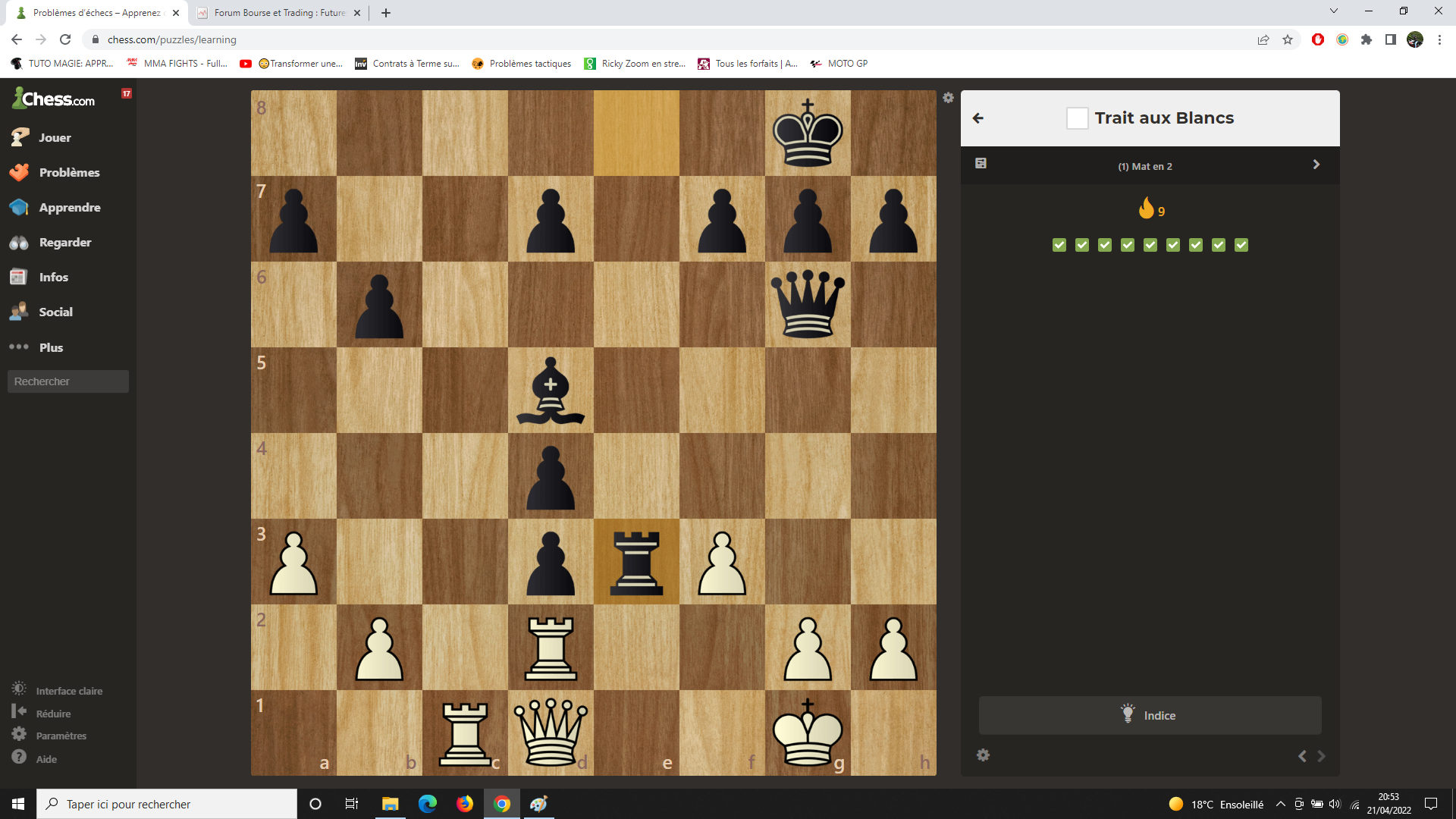Open Problèmes in the sidebar

[x=69, y=173]
